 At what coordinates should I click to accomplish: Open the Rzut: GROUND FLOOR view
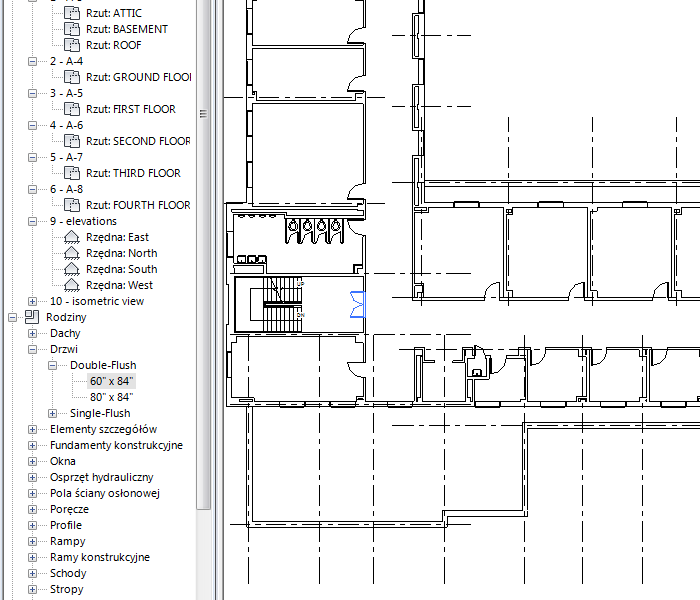pyautogui.click(x=138, y=77)
